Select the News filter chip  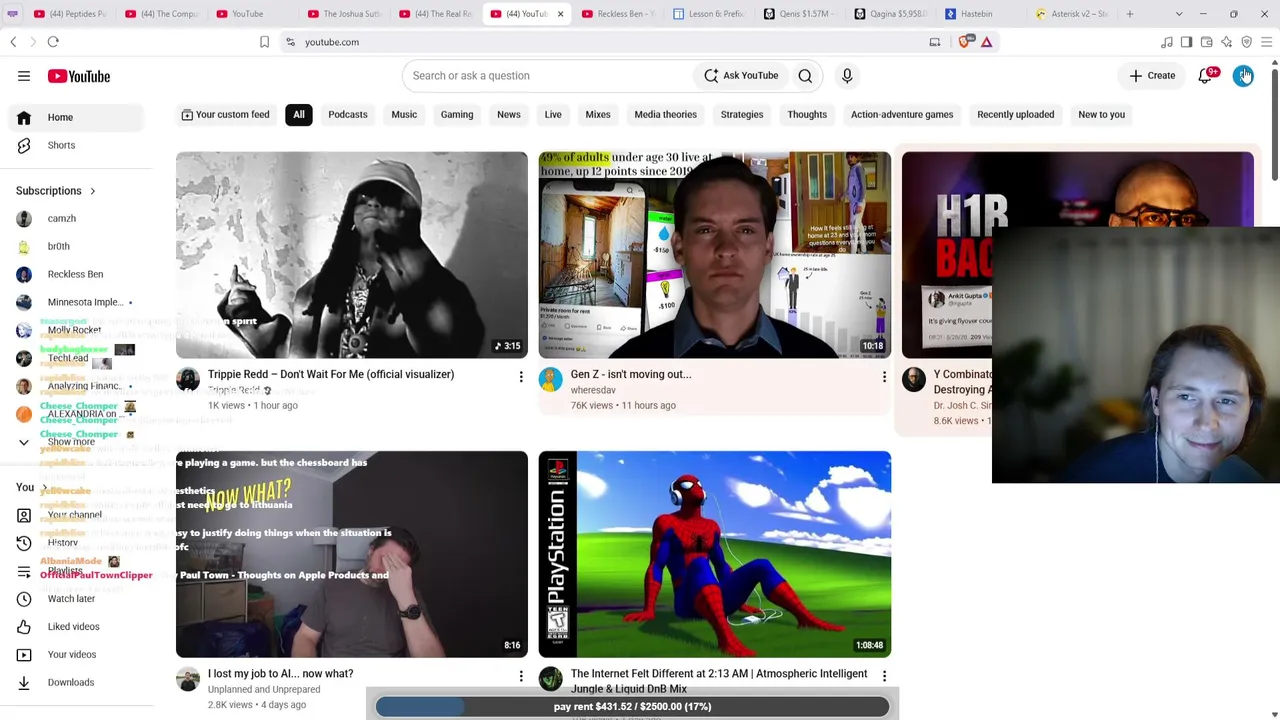click(509, 114)
